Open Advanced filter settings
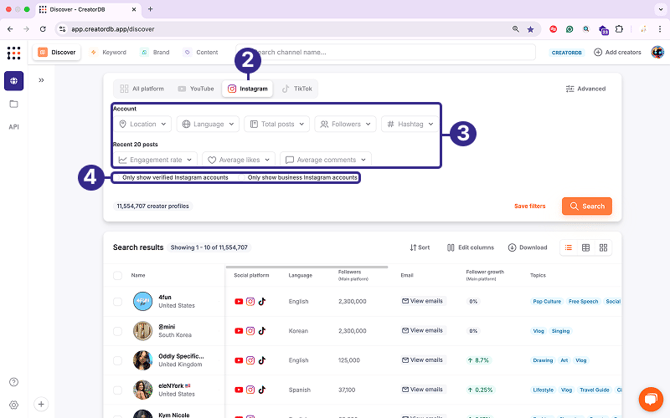Screen dimensions: 670x418 [x=585, y=88]
